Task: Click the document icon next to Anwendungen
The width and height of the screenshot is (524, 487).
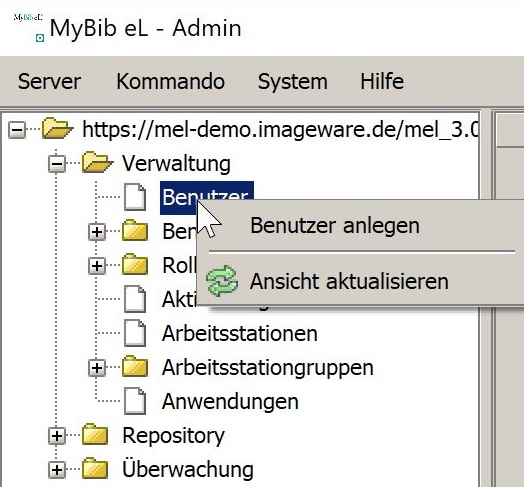Action: click(x=135, y=401)
